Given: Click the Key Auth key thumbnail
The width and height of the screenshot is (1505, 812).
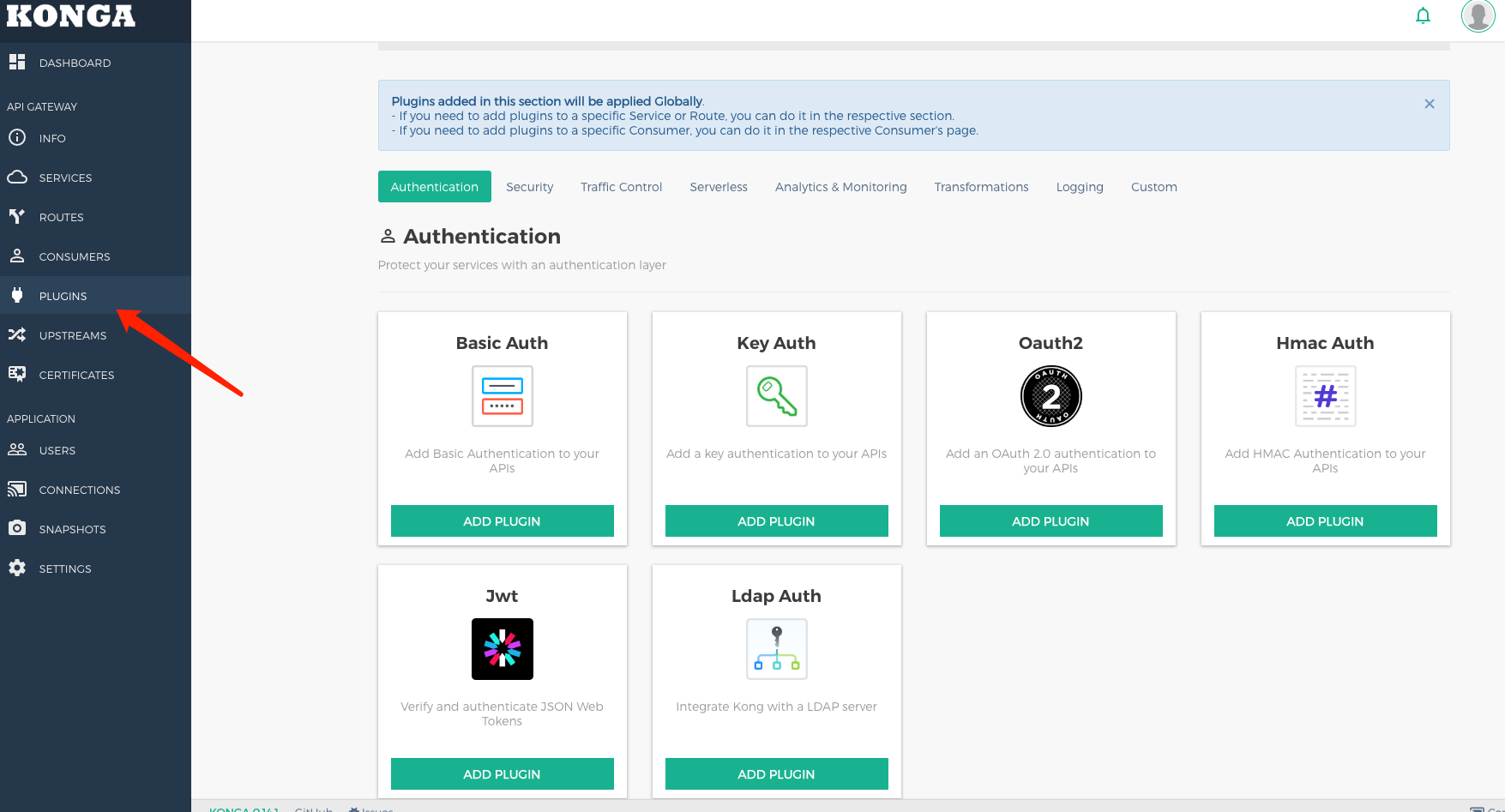Looking at the screenshot, I should [x=776, y=396].
